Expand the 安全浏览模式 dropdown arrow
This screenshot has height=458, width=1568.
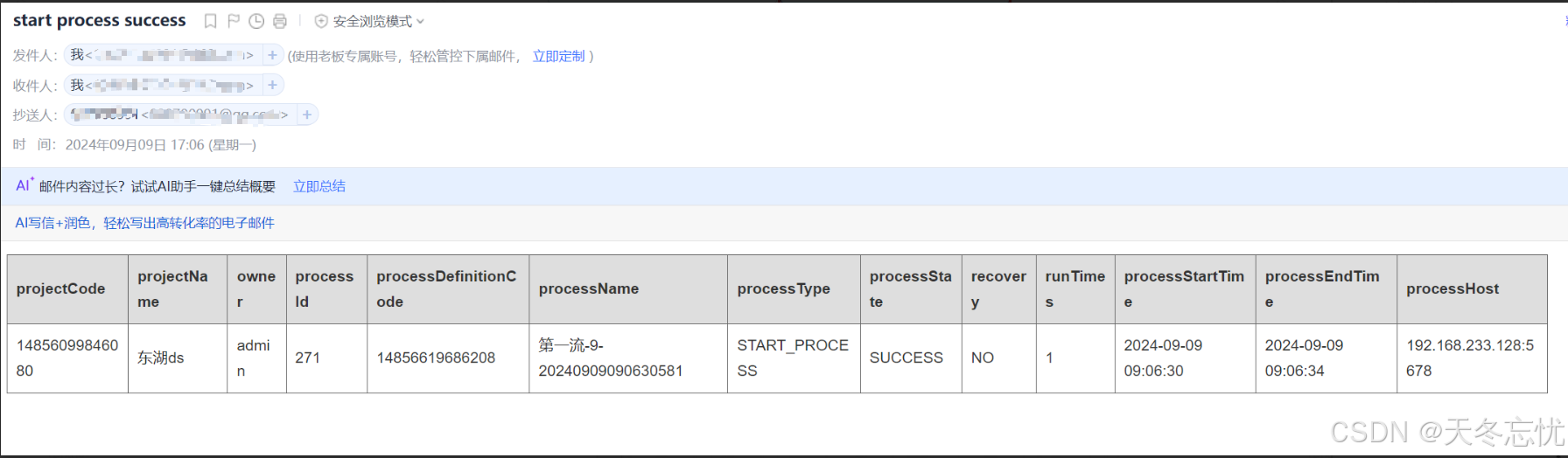point(421,21)
